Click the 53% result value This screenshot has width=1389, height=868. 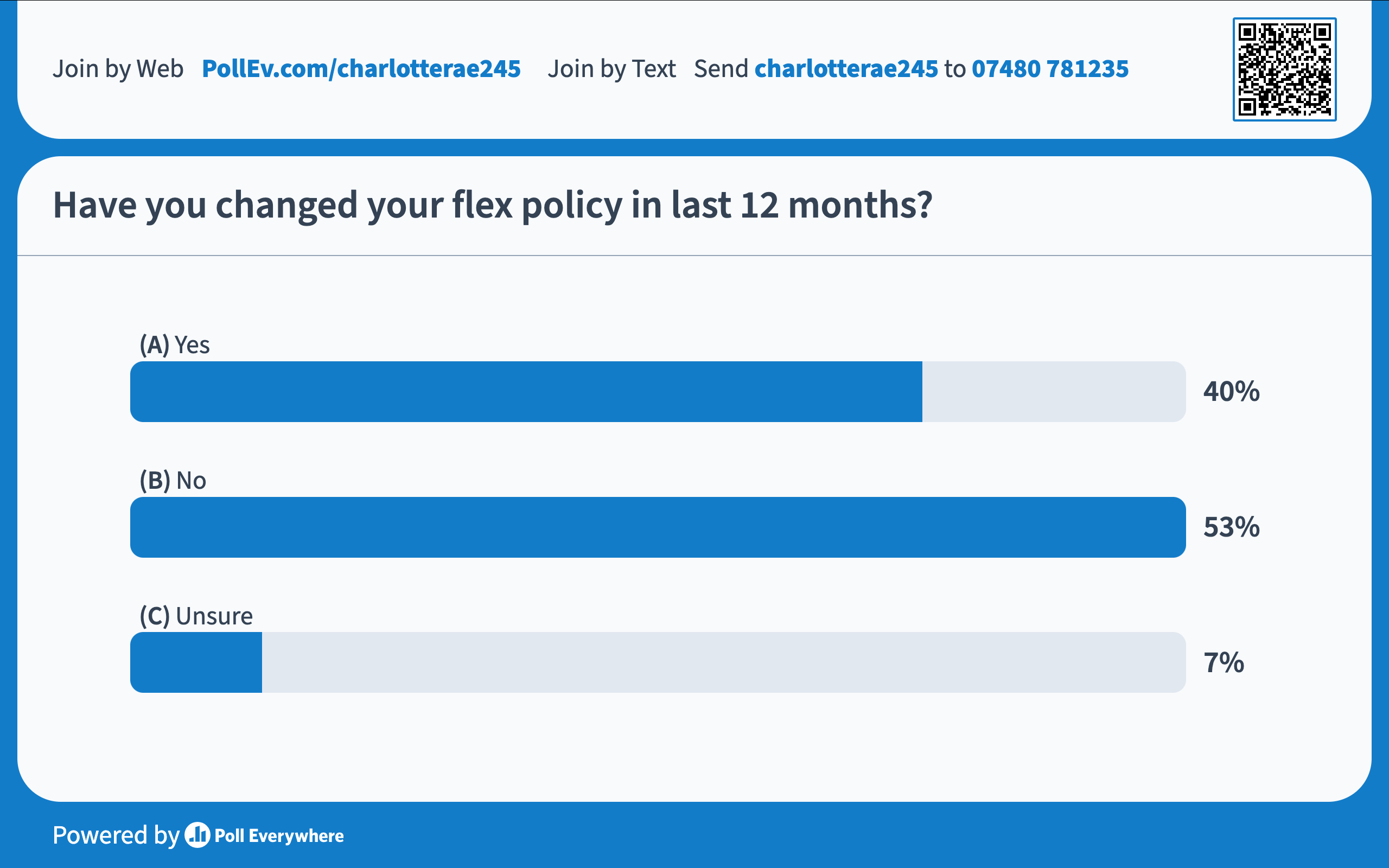point(1231,527)
